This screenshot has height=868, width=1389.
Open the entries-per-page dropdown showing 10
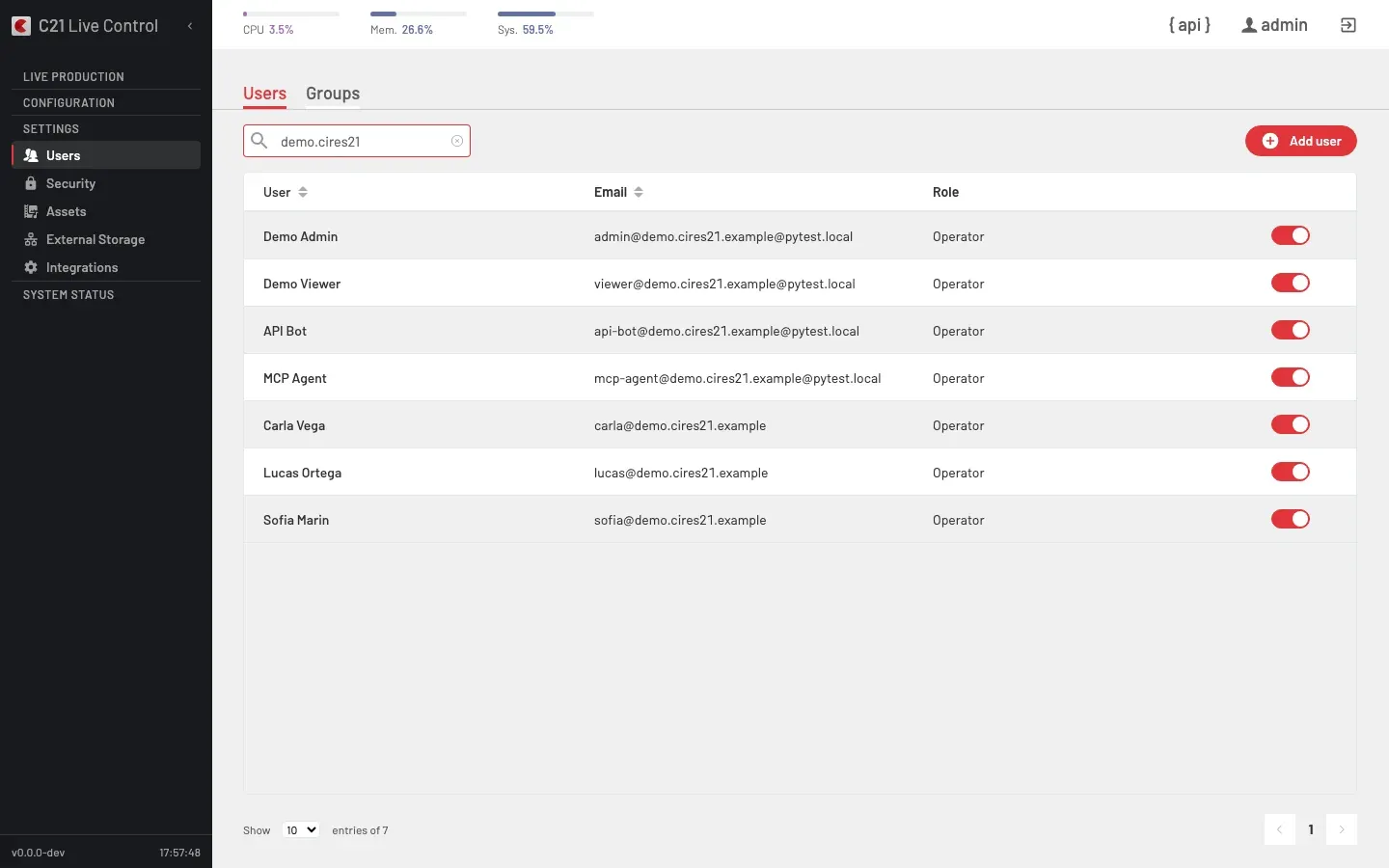301,829
